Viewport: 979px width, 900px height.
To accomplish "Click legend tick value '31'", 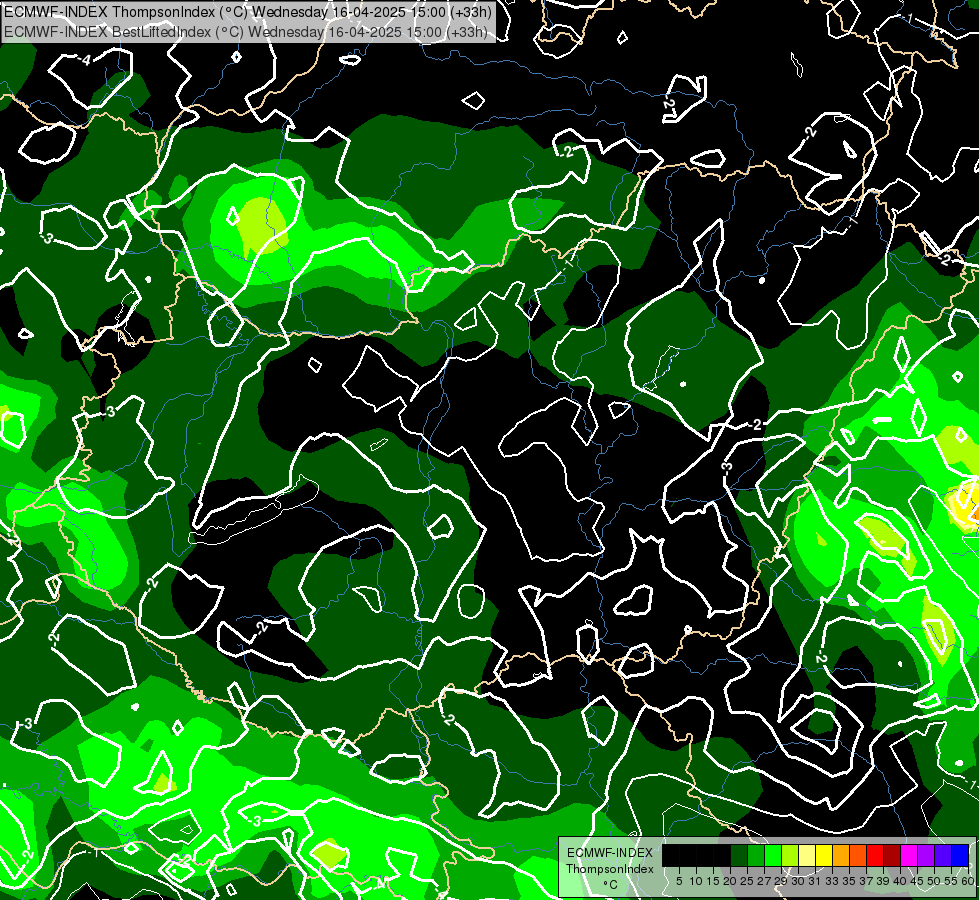I will [x=815, y=881].
